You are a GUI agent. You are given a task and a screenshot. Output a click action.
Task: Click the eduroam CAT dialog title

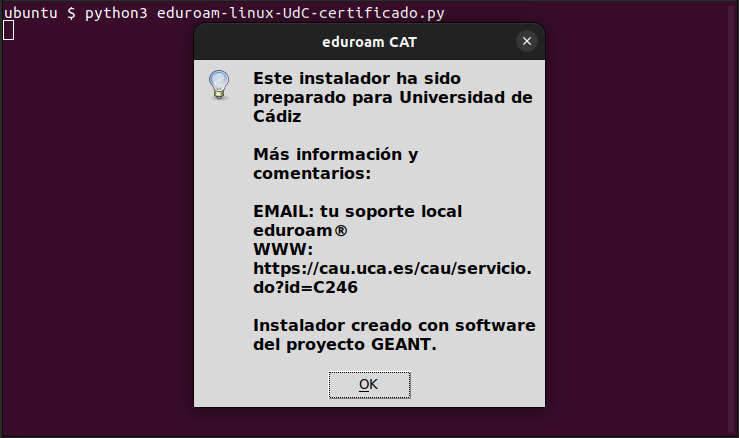point(368,42)
